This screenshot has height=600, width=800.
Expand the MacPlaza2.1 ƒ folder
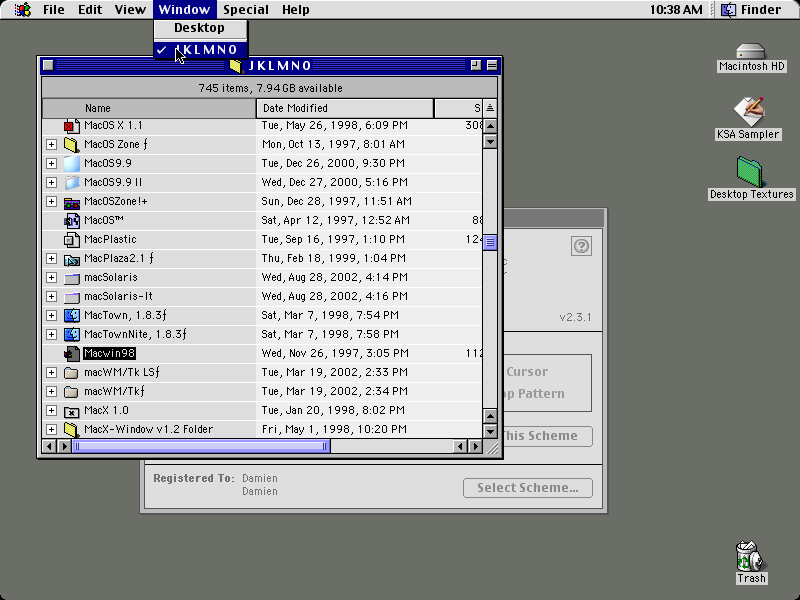[x=51, y=259]
